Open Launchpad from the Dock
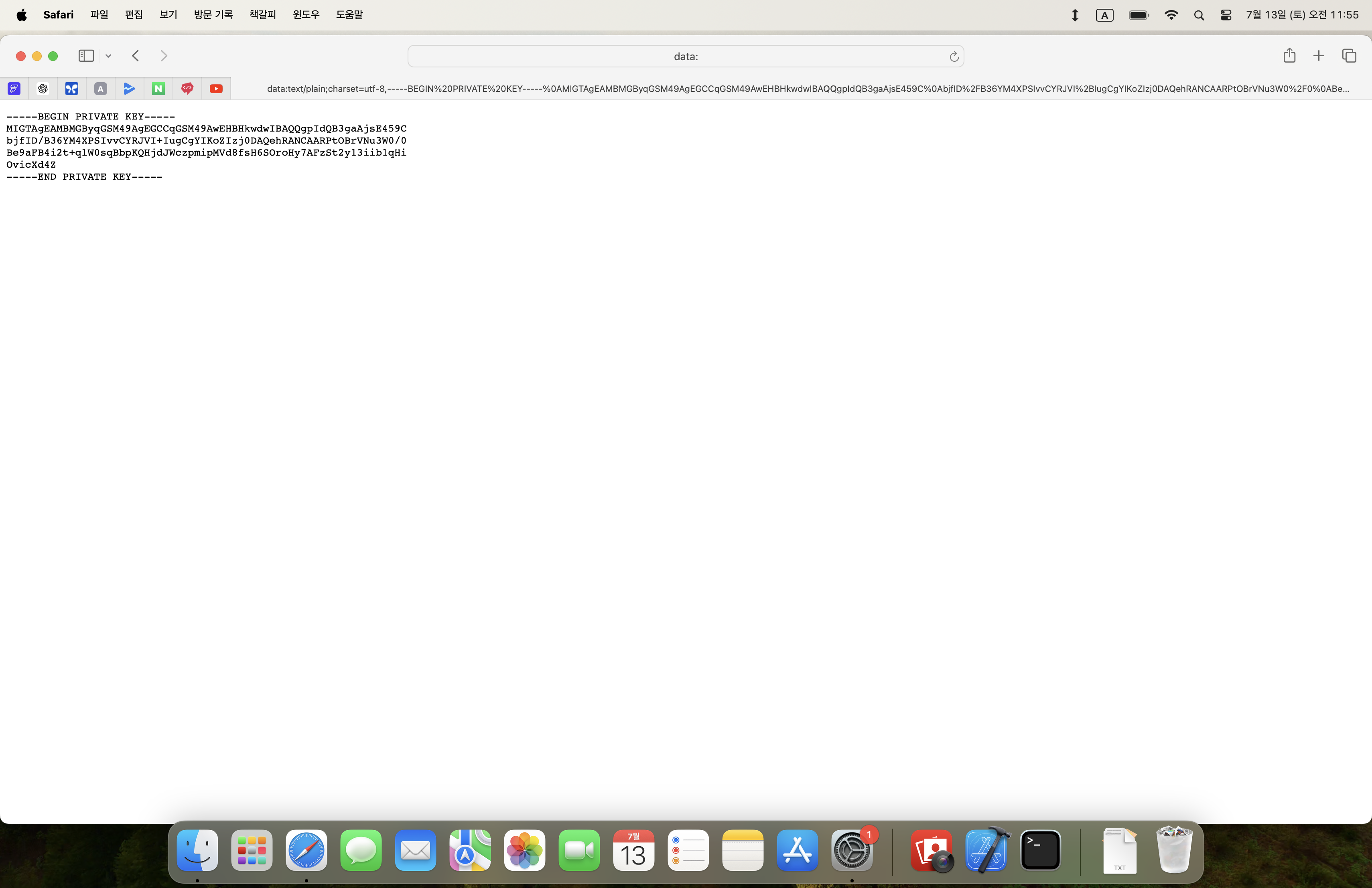Image resolution: width=1372 pixels, height=888 pixels. [x=252, y=850]
